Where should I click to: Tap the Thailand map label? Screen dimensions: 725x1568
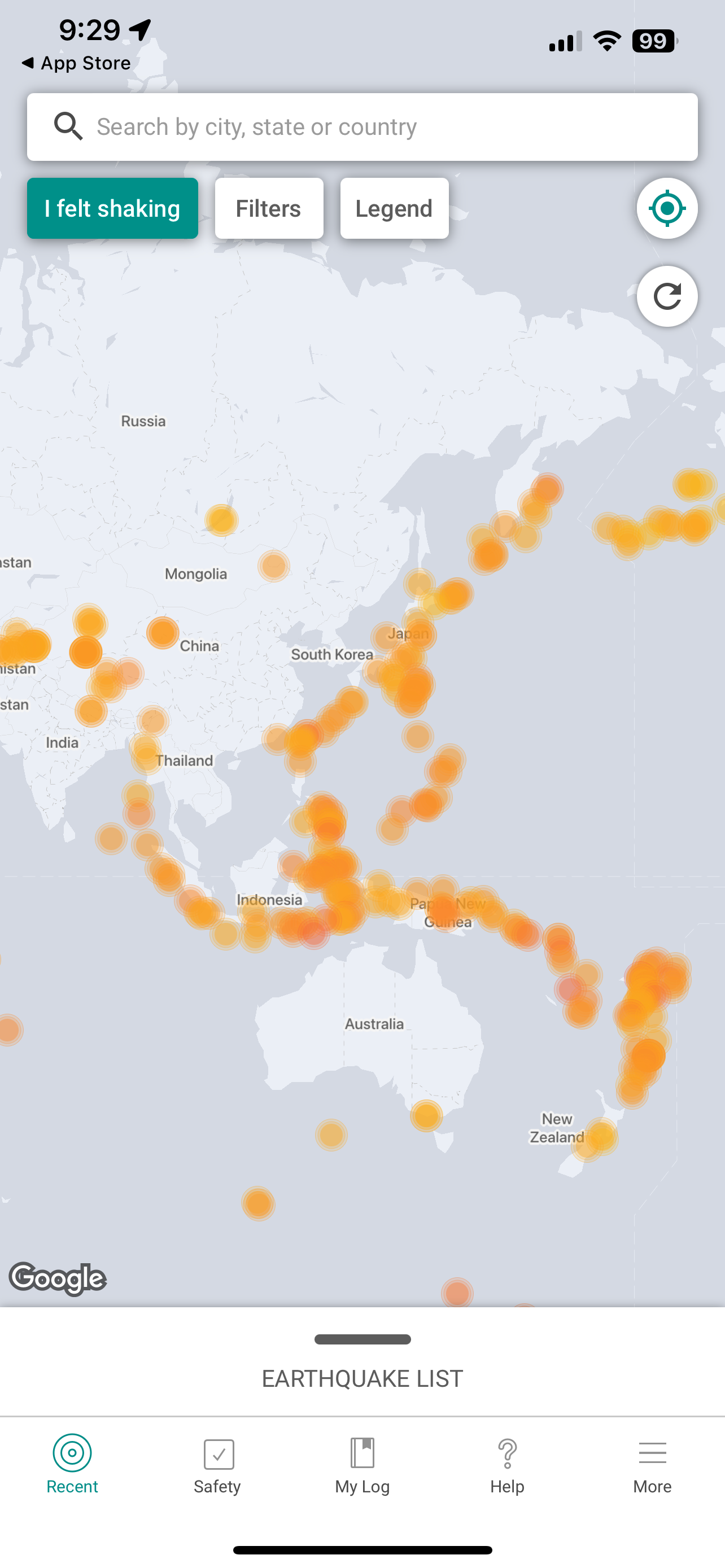[x=184, y=760]
